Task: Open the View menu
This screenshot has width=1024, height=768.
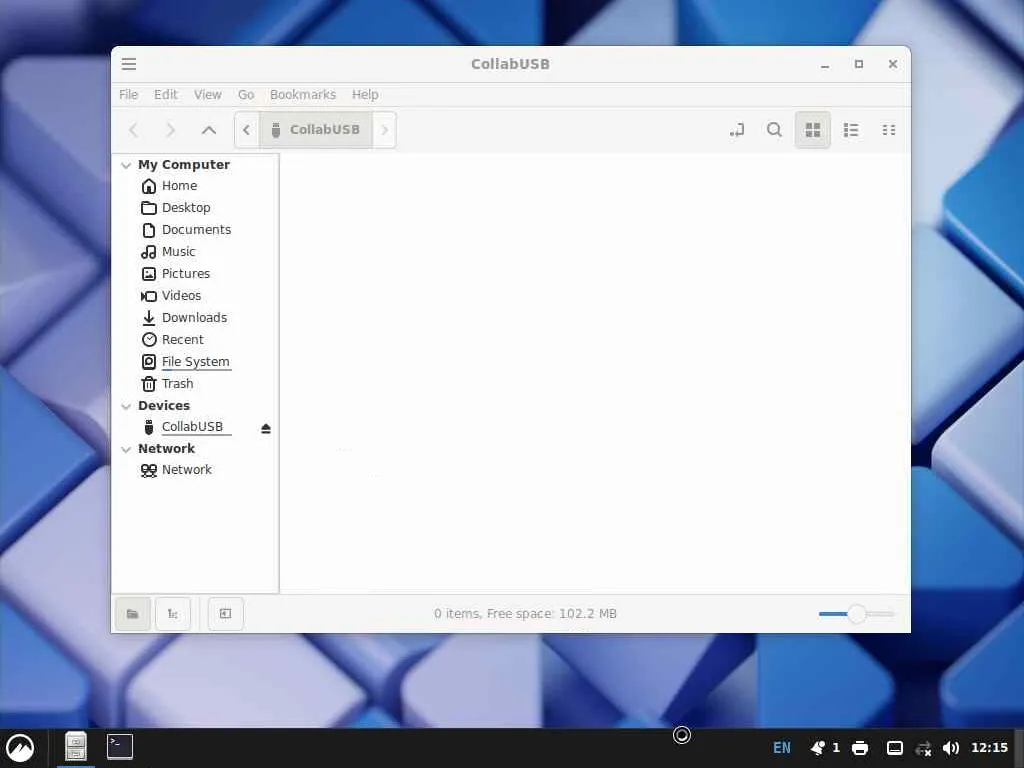Action: coord(208,95)
